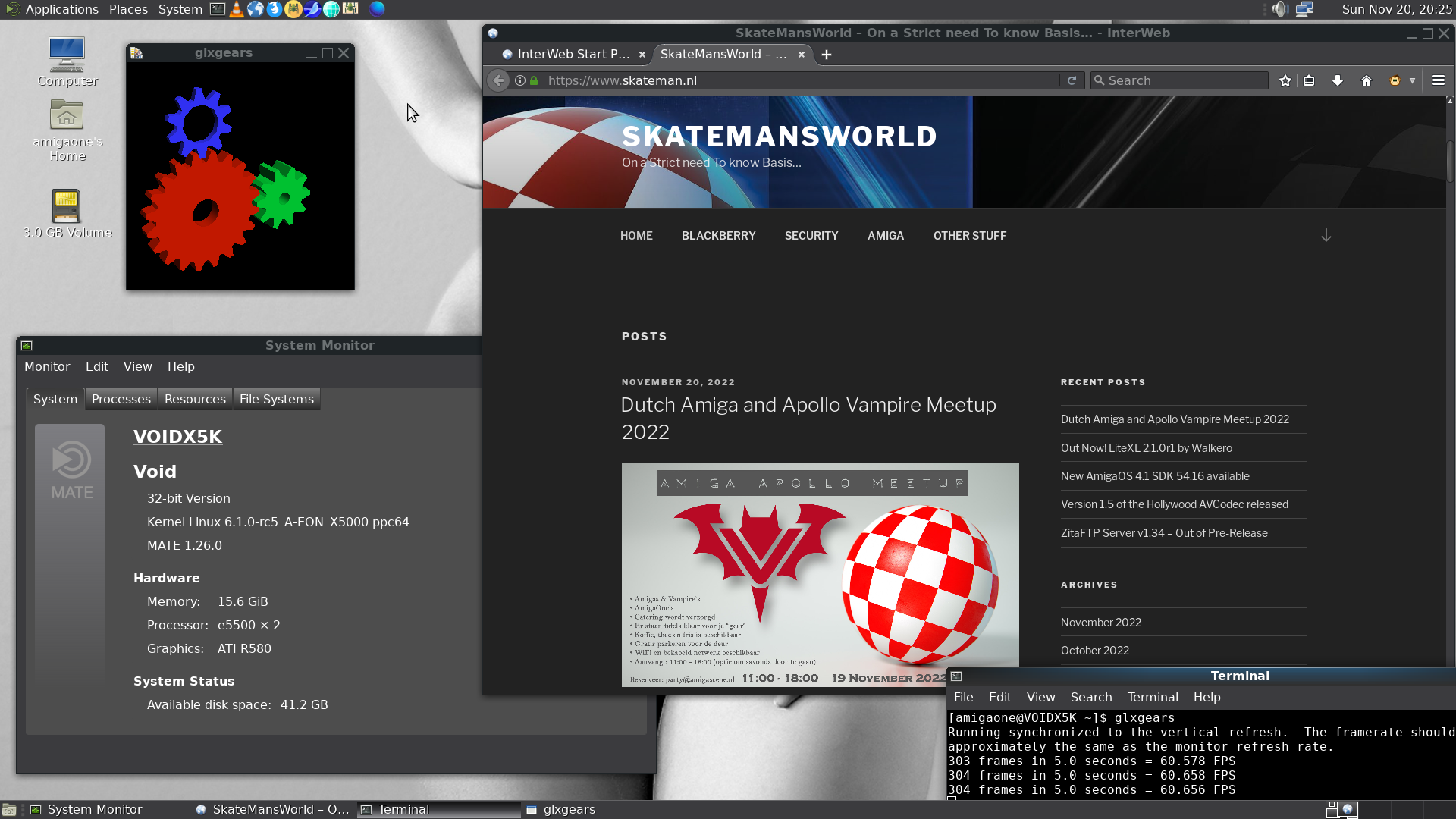Open Edit menu in System Monitor
This screenshot has height=819, width=1456.
tap(97, 366)
